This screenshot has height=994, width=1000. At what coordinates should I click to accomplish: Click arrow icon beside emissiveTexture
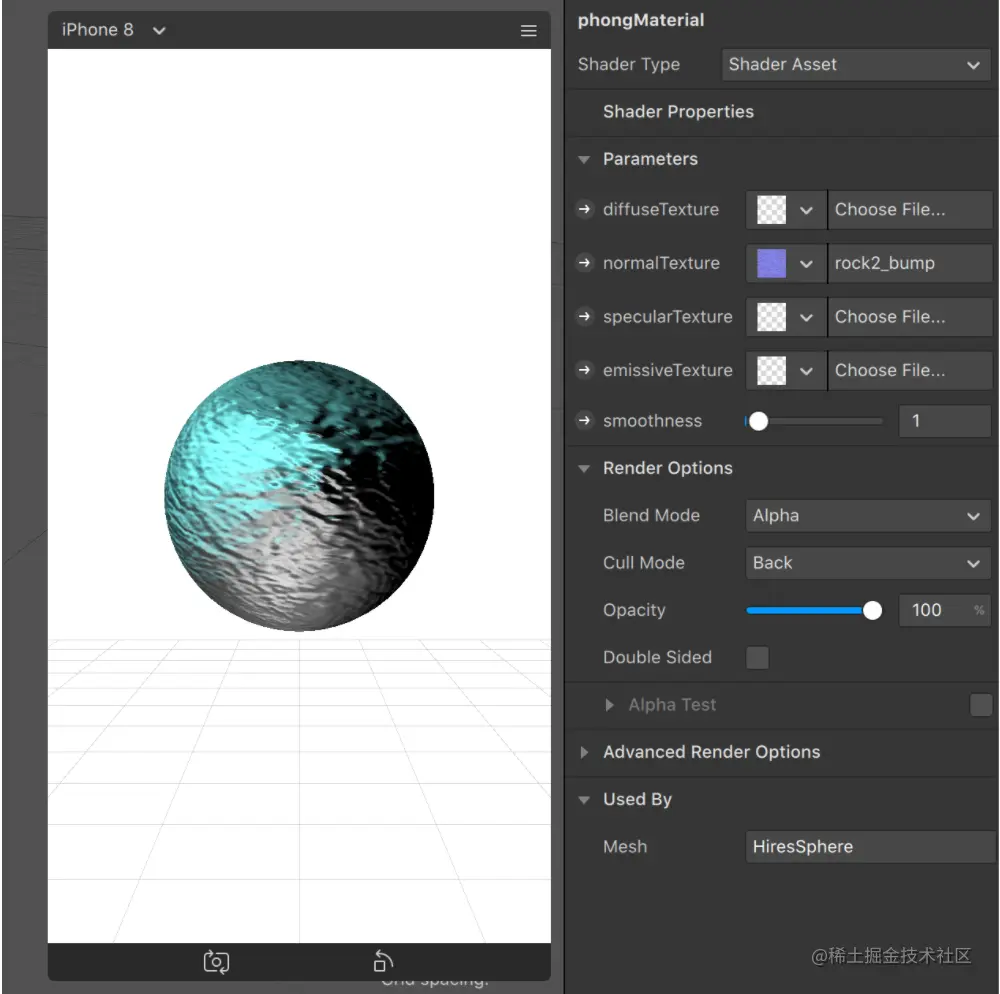[584, 370]
